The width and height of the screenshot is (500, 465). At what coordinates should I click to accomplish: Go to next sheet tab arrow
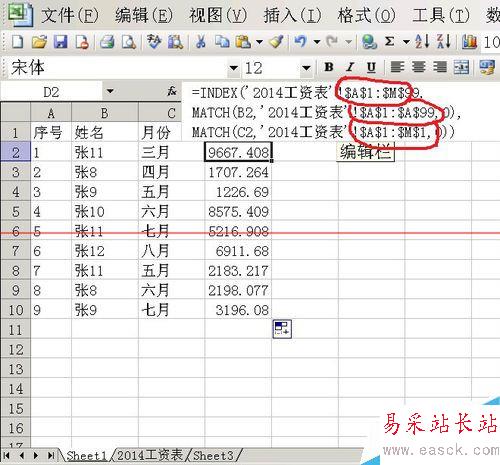(x=36, y=455)
